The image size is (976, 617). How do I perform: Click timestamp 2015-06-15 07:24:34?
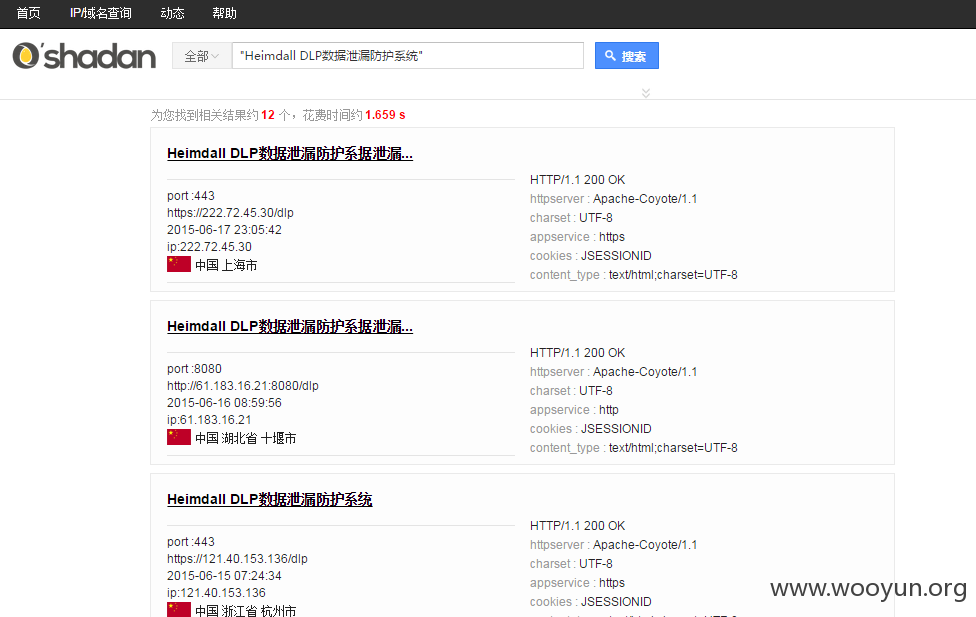(224, 576)
